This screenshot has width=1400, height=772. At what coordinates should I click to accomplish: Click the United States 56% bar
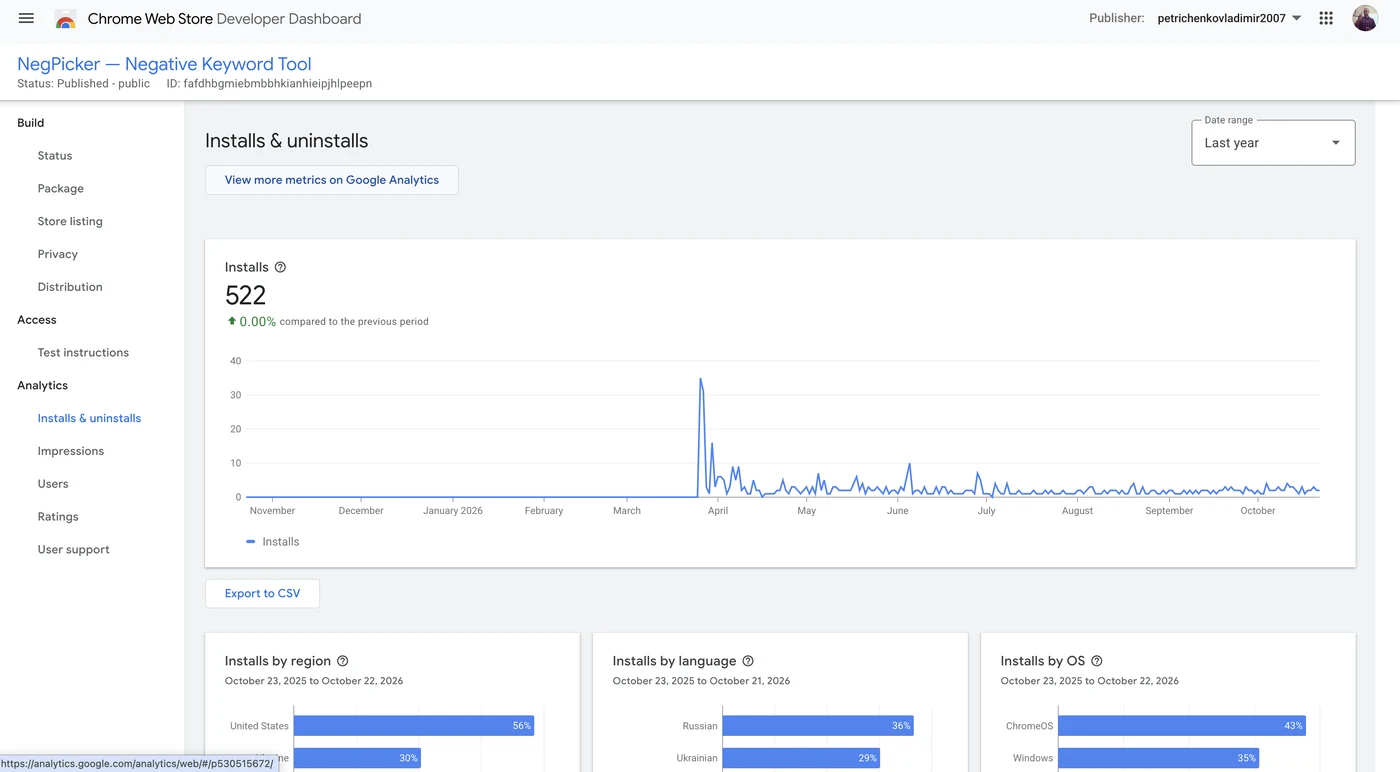(414, 726)
